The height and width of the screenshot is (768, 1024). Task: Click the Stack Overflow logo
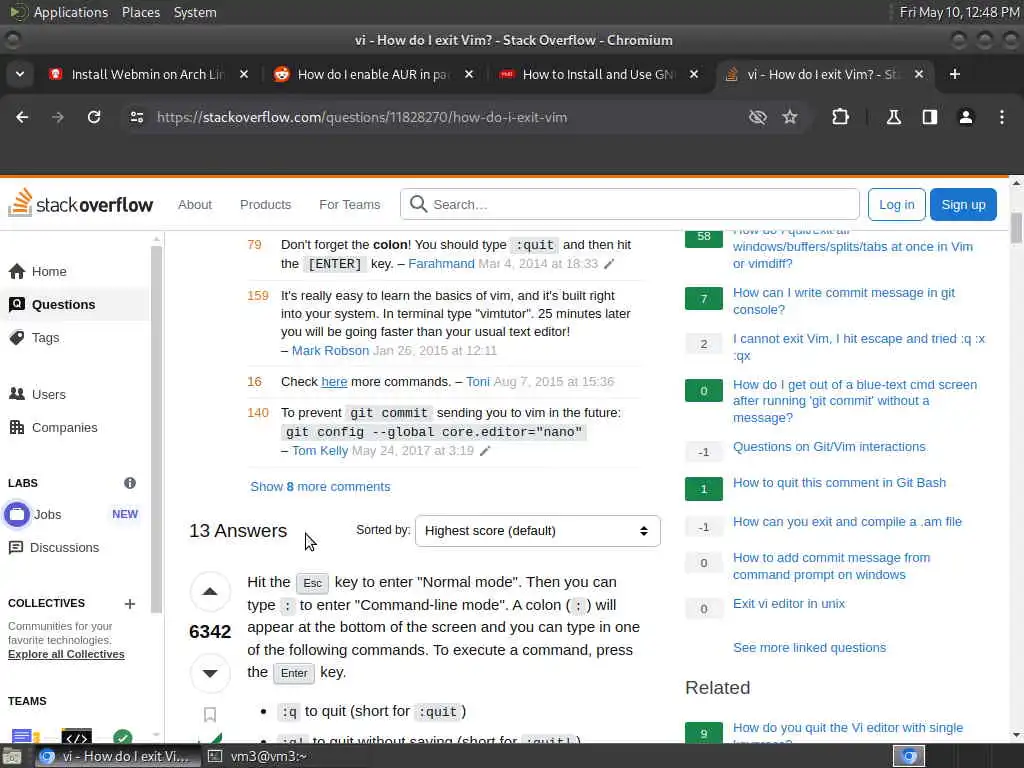point(80,204)
